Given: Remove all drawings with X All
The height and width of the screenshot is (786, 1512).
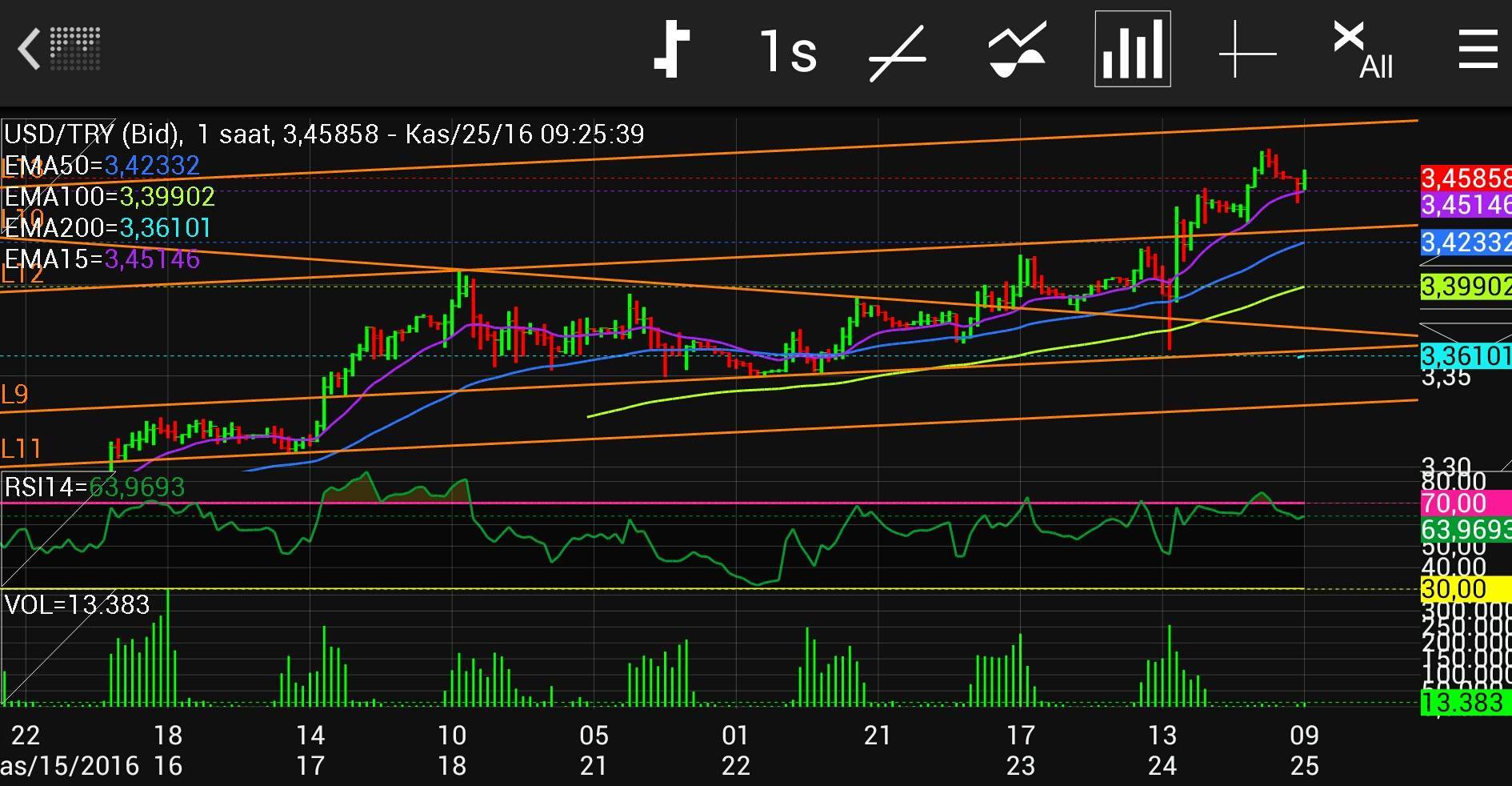Looking at the screenshot, I should 1362,51.
